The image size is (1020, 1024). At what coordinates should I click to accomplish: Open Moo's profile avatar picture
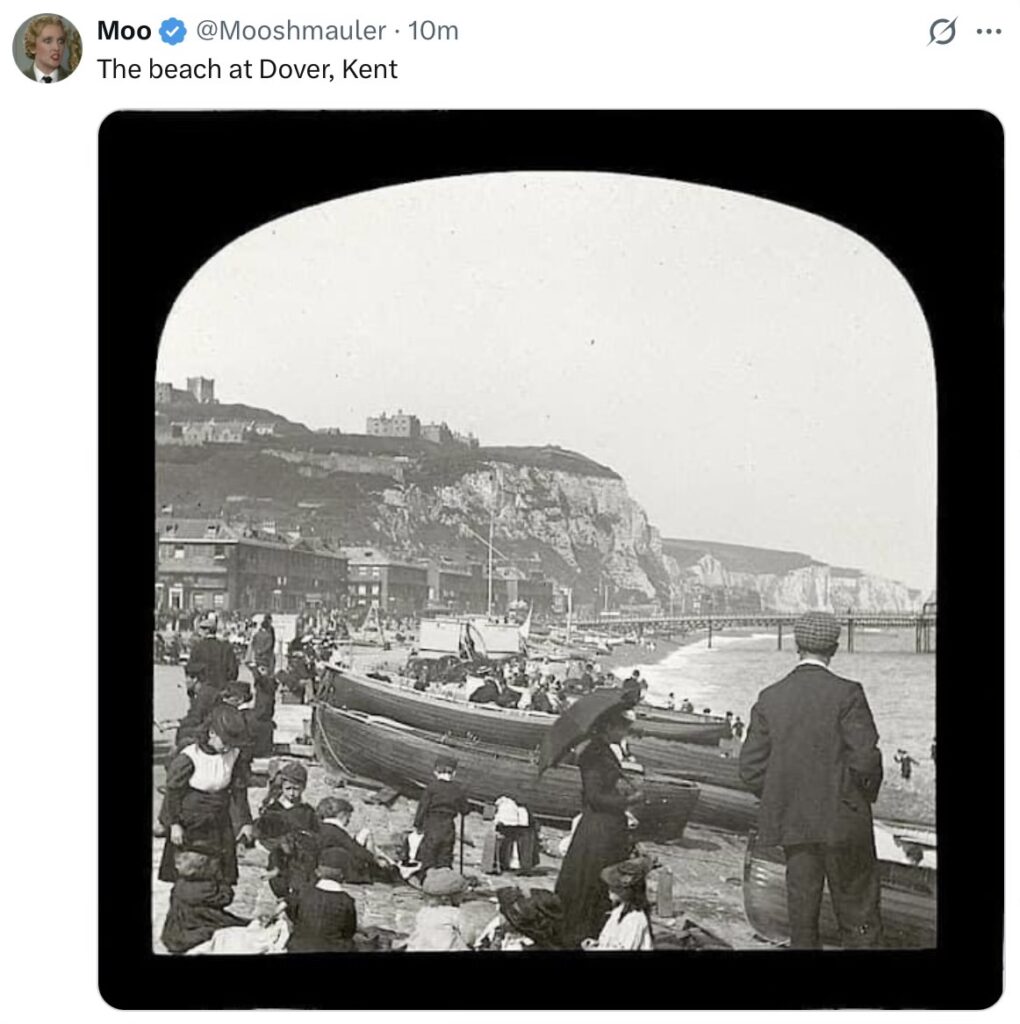pos(47,47)
